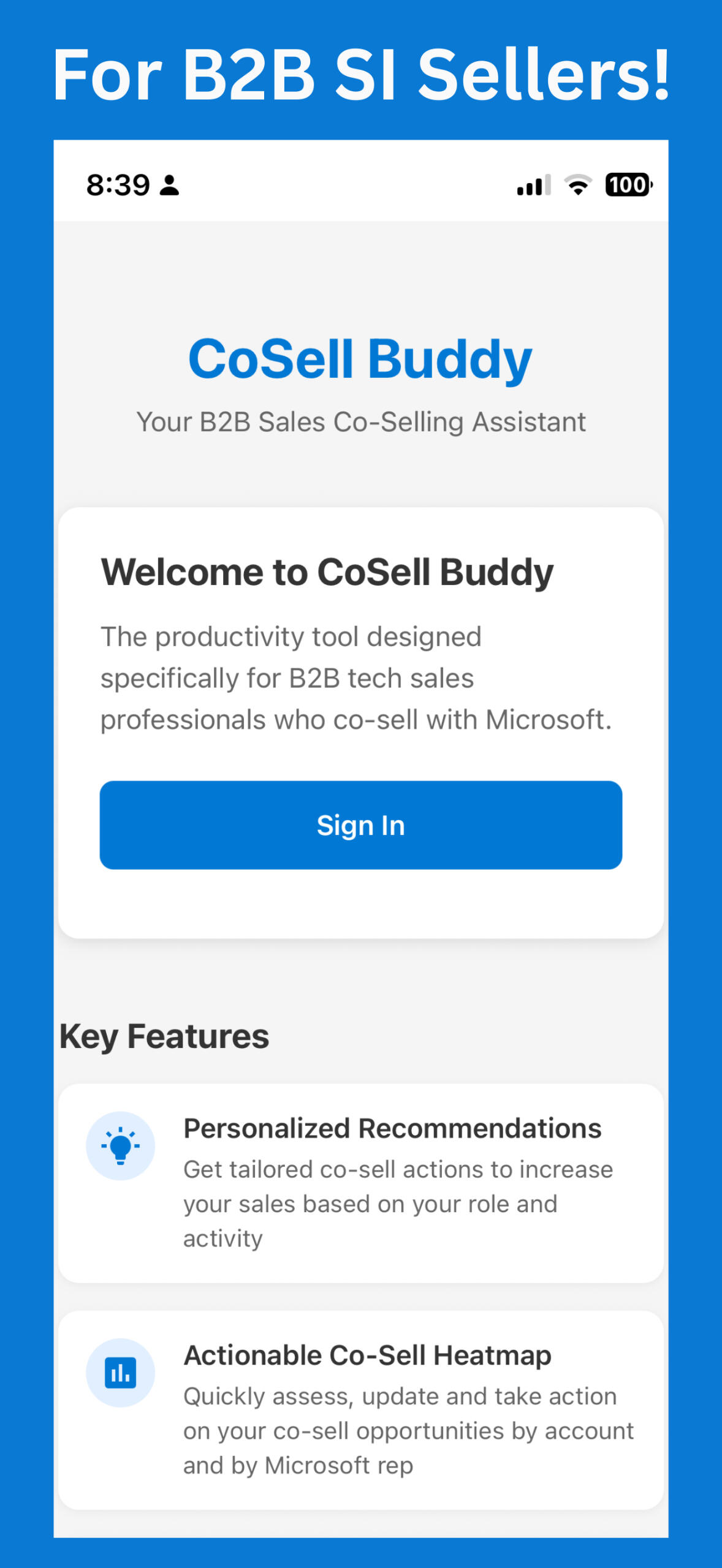
Task: Click the Welcome to CoSell Buddy heading
Action: coord(327,573)
